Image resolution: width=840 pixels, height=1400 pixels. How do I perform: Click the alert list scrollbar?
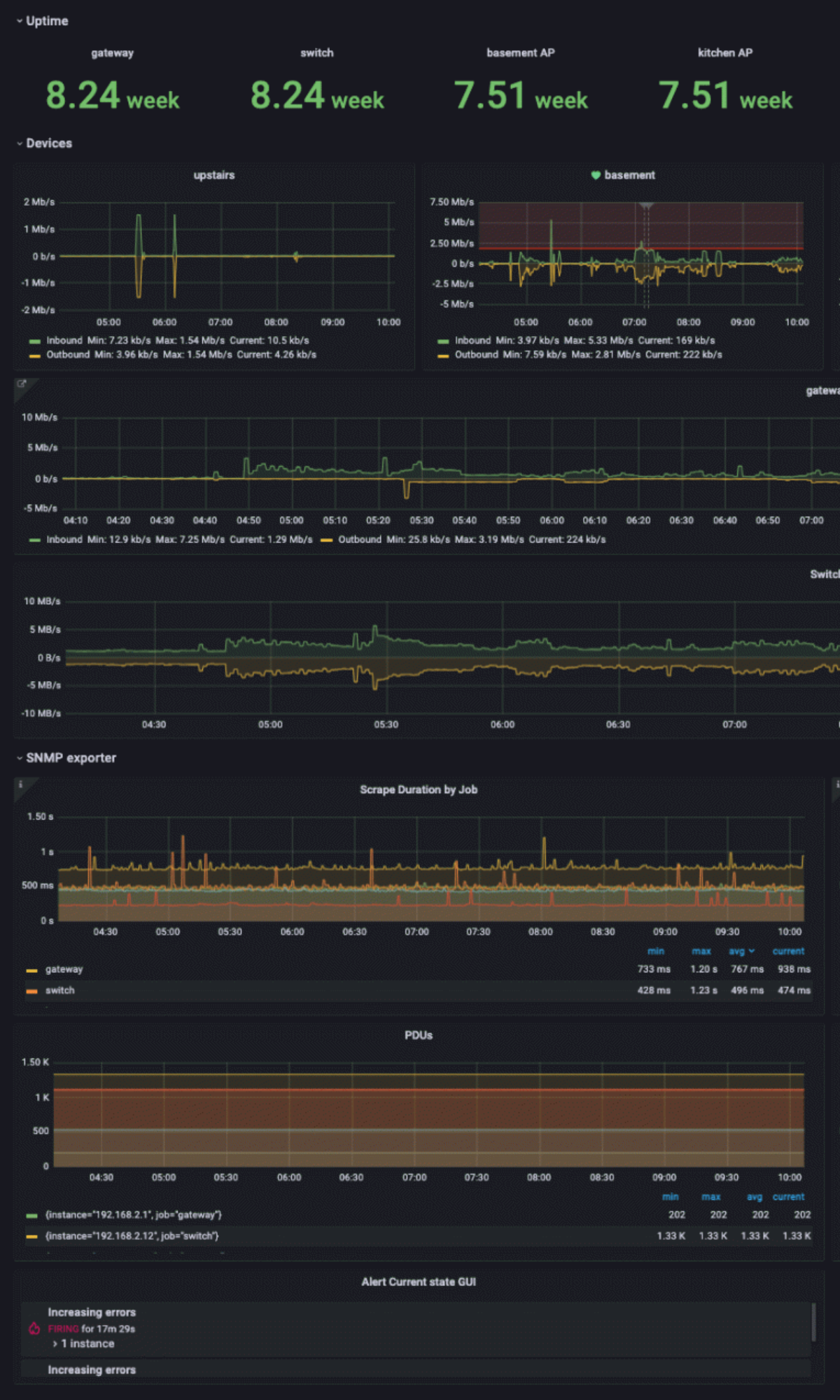(x=813, y=1322)
